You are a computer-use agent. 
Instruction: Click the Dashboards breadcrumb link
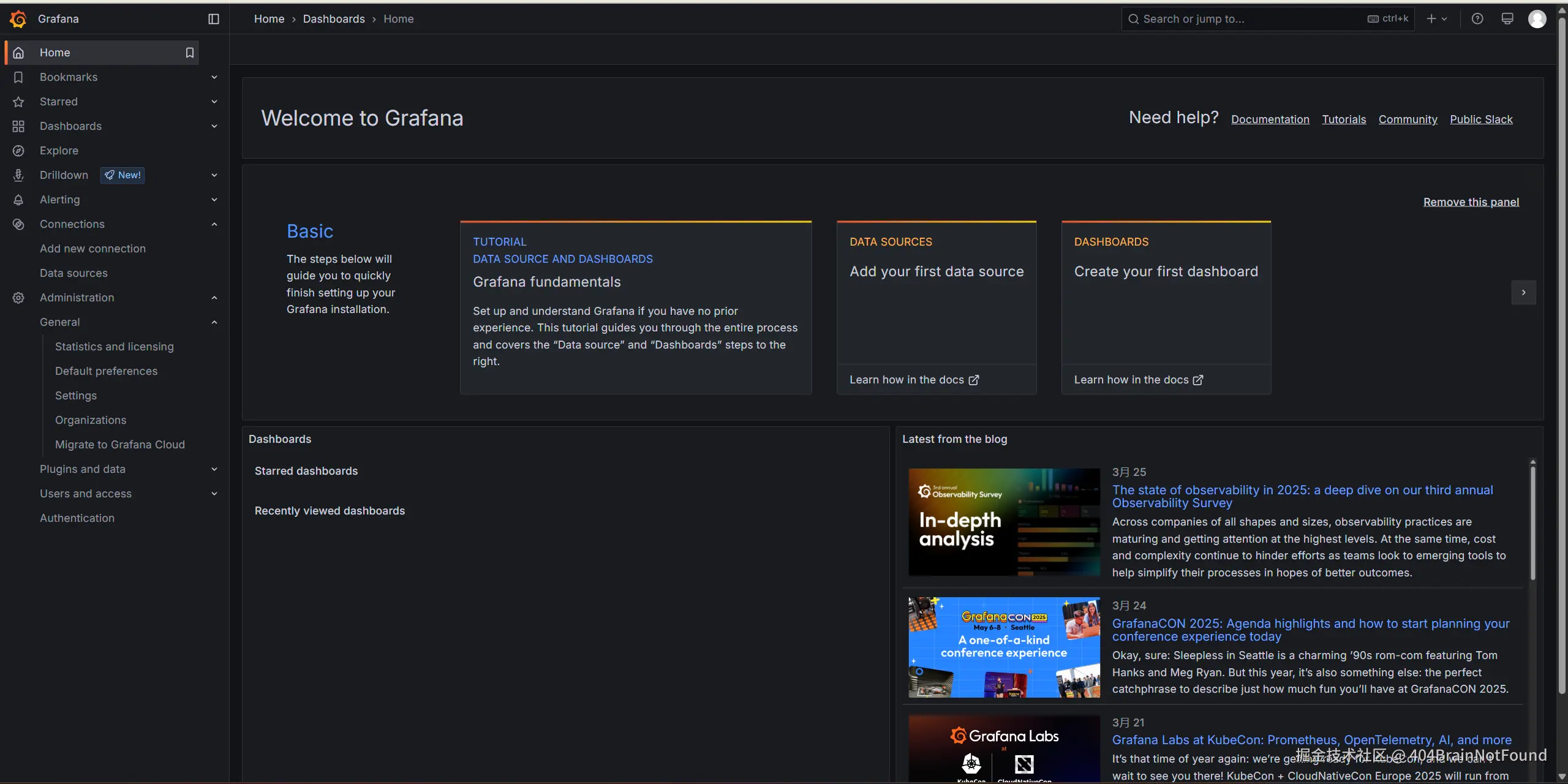click(x=334, y=19)
